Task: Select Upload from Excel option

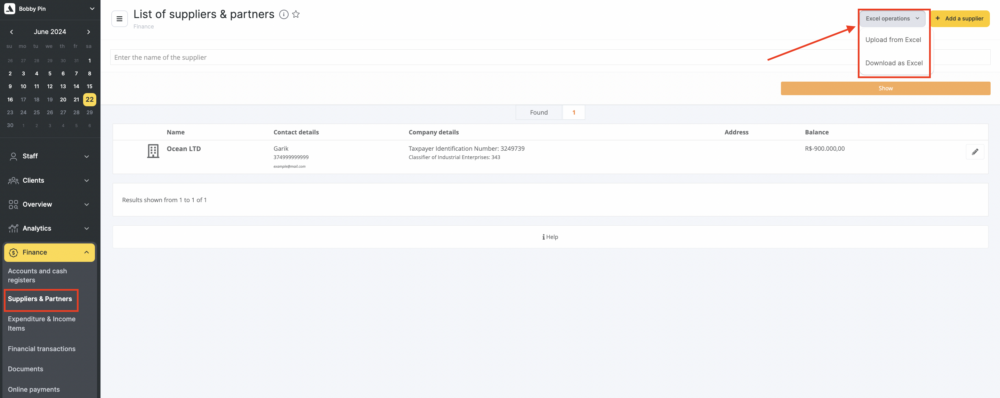Action: point(893,40)
